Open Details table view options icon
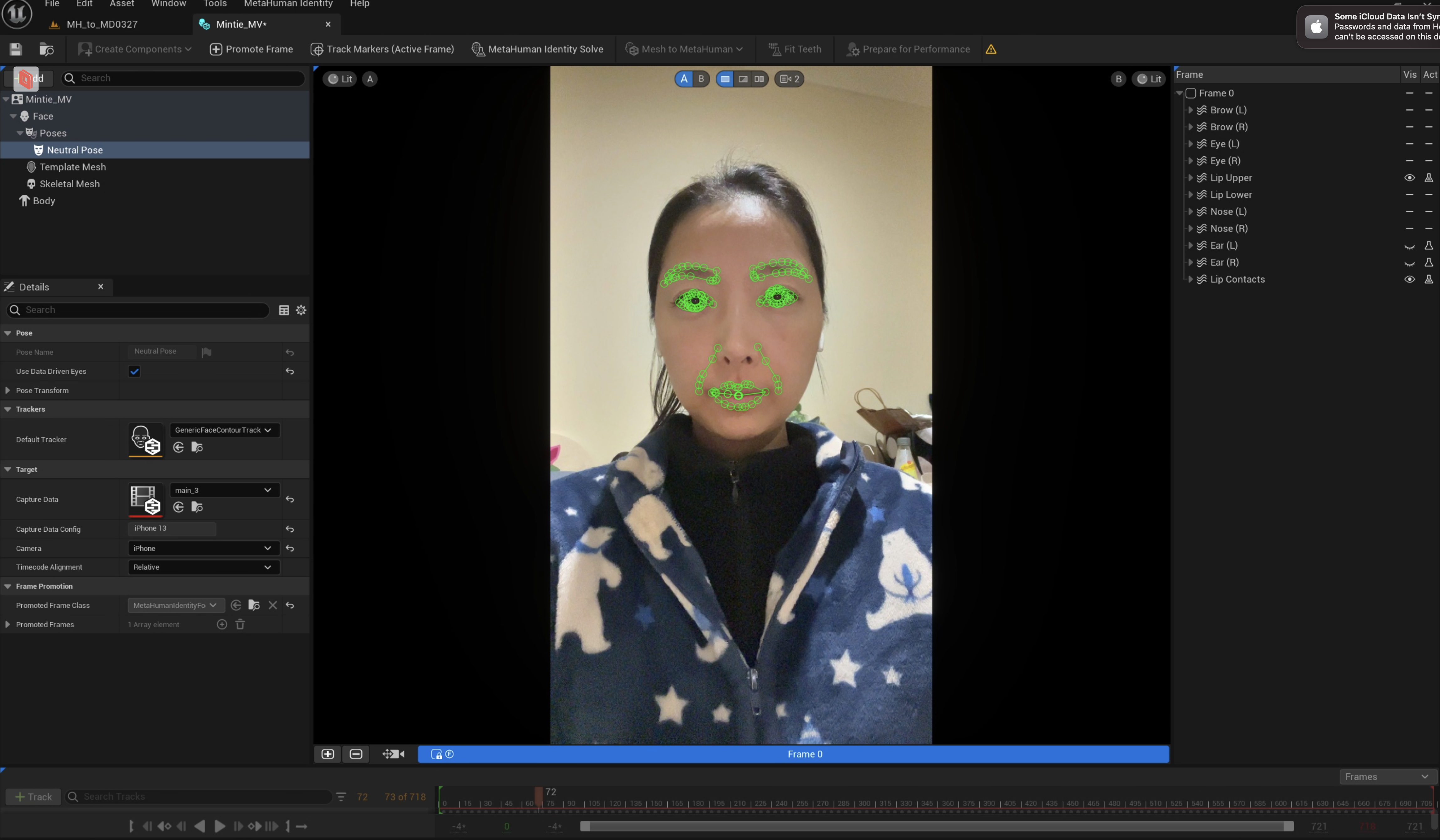This screenshot has height=840, width=1440. pyautogui.click(x=283, y=310)
